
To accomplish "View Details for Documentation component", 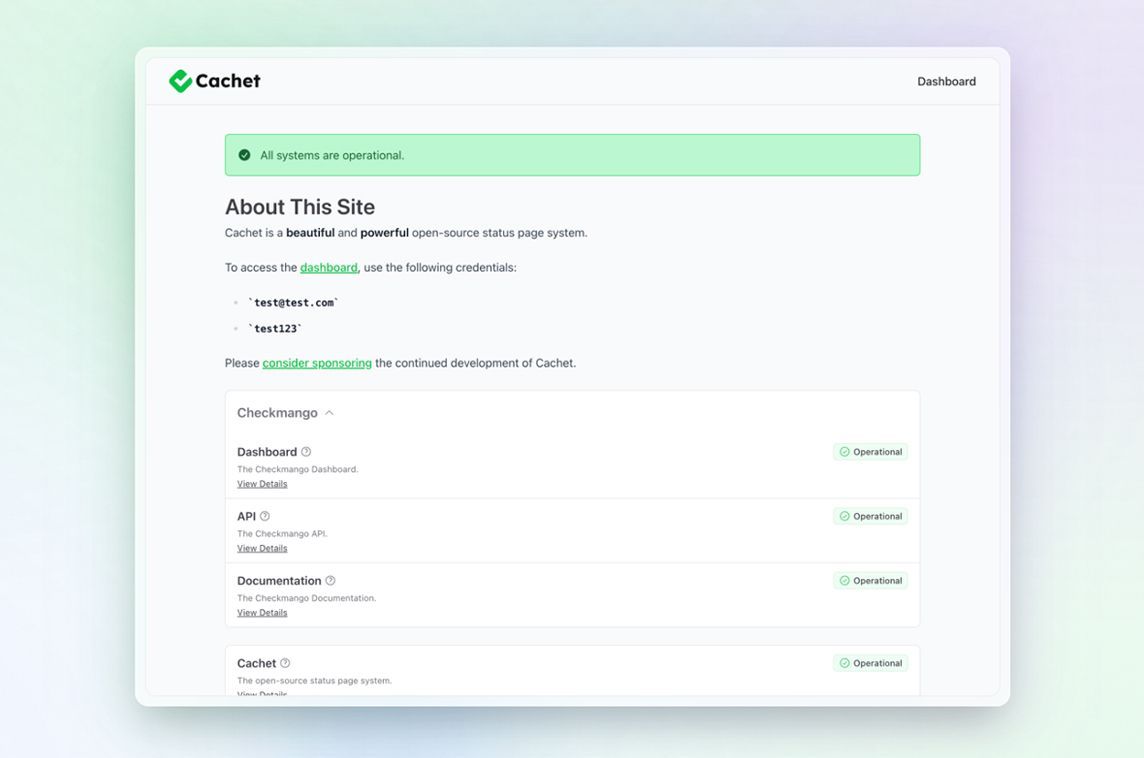I will [262, 613].
